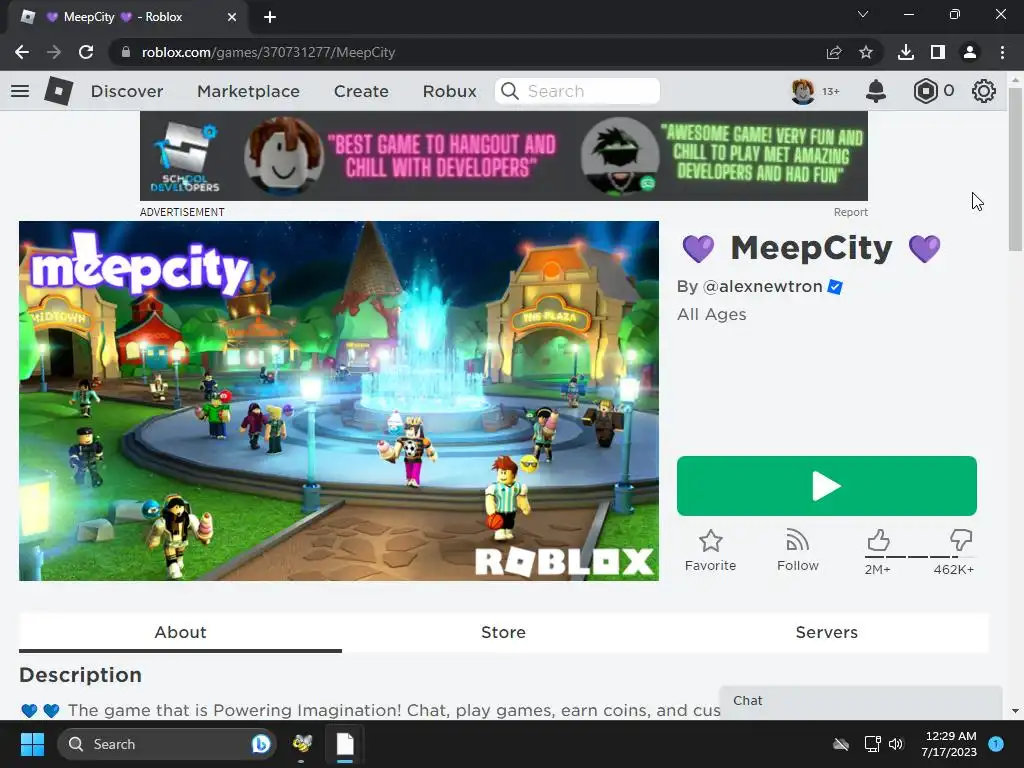View site information lock icon

[x=126, y=52]
